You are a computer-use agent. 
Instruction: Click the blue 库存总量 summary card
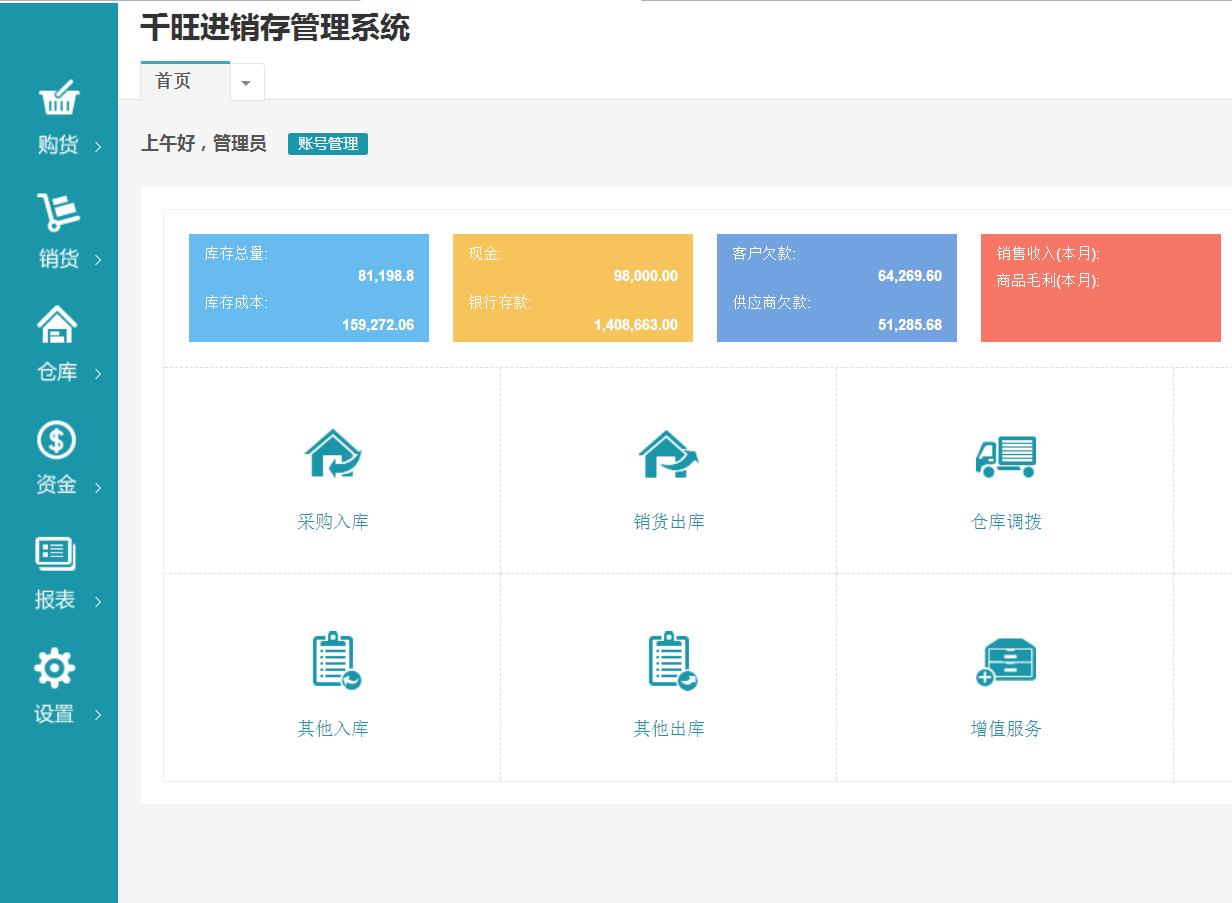309,288
